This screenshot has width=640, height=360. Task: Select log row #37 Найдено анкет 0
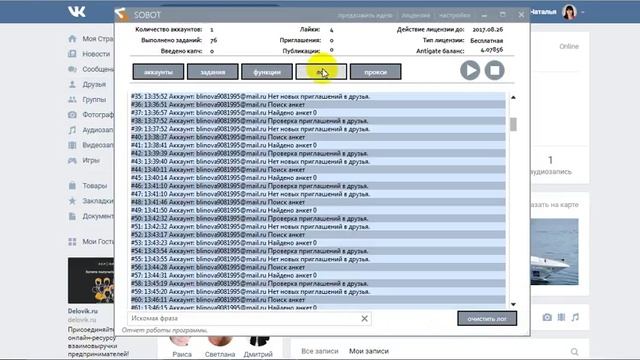click(x=318, y=113)
